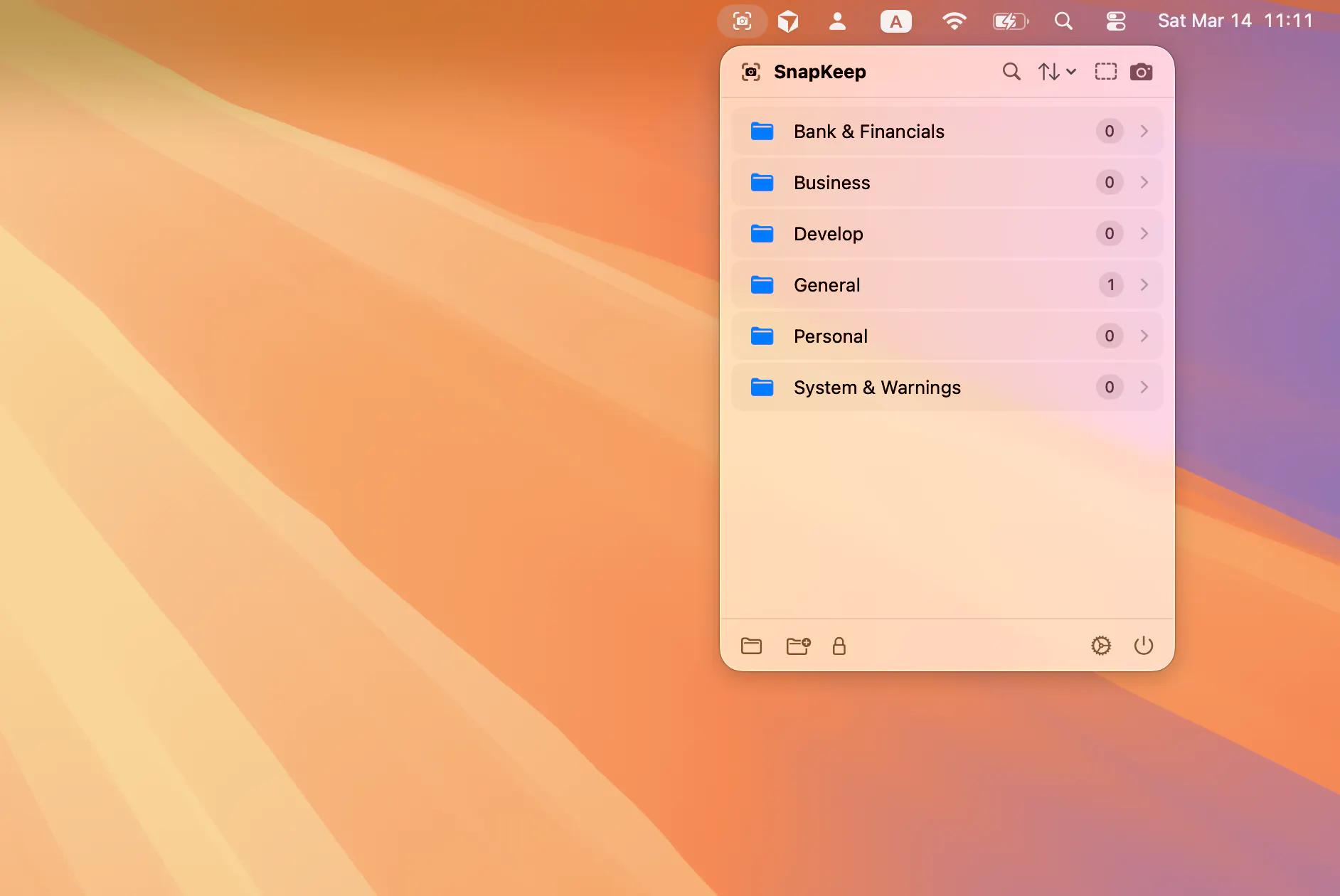1340x896 pixels.
Task: Open macOS Control Center
Action: point(1116,21)
